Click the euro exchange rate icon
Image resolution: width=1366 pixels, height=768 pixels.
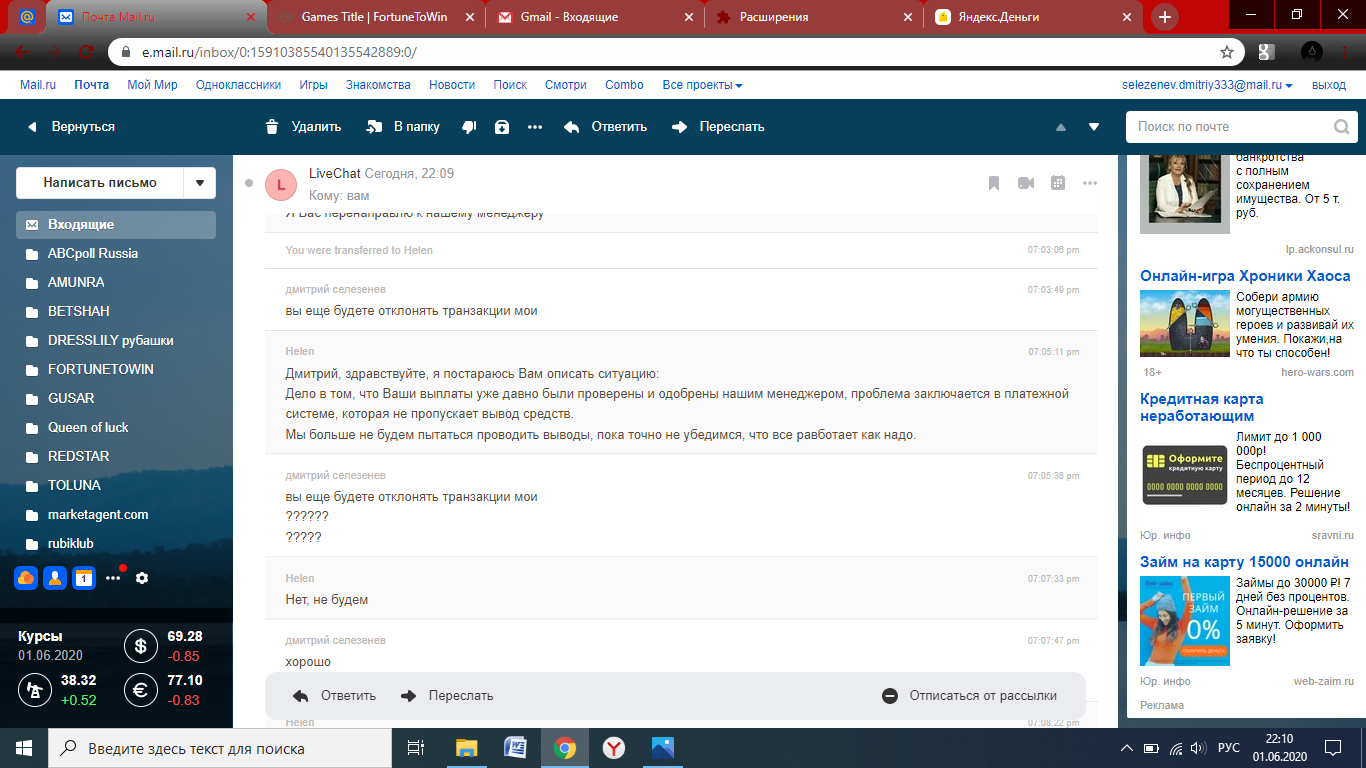coord(140,690)
